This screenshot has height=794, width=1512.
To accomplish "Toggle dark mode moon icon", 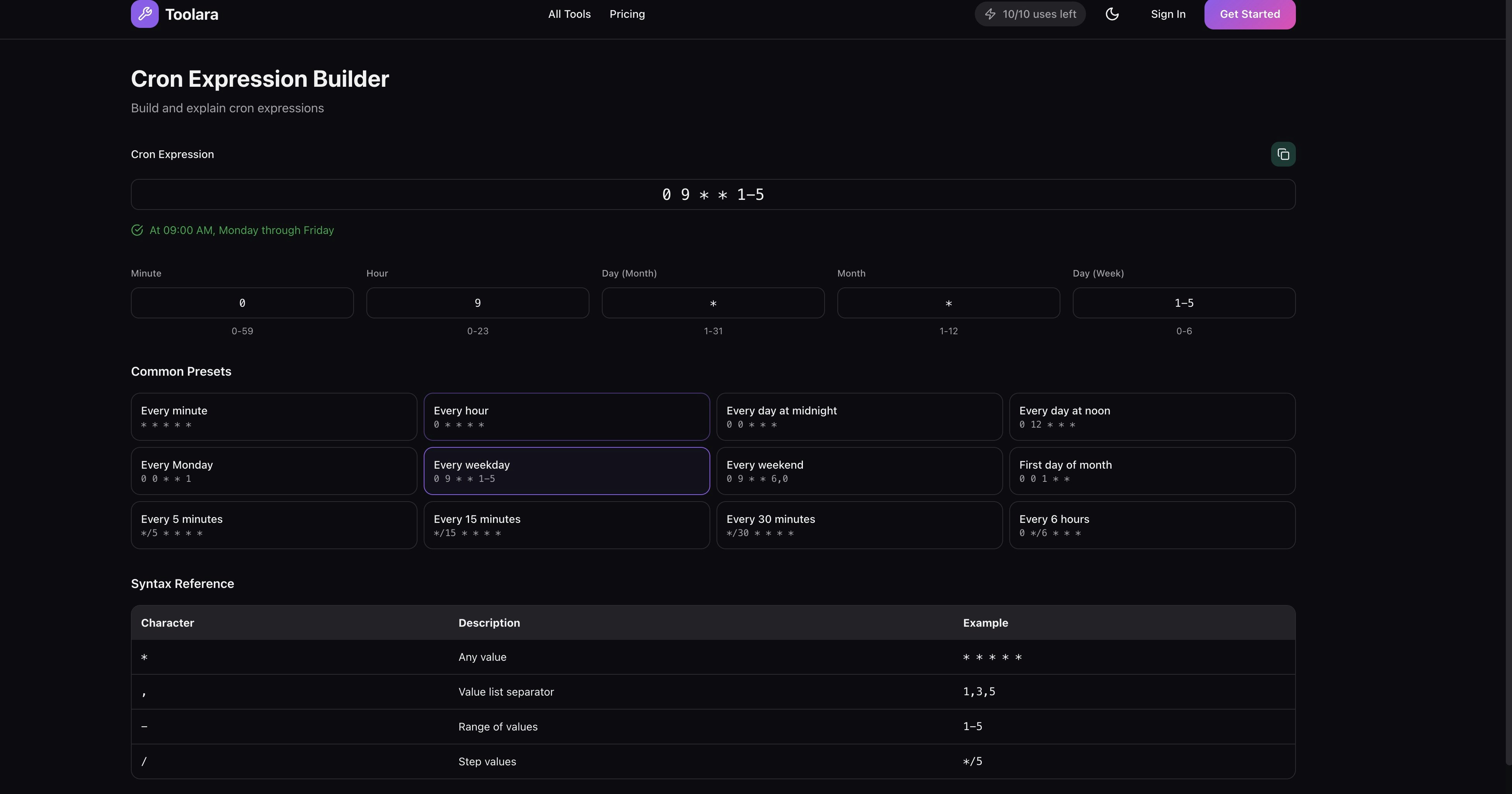I will point(1112,14).
